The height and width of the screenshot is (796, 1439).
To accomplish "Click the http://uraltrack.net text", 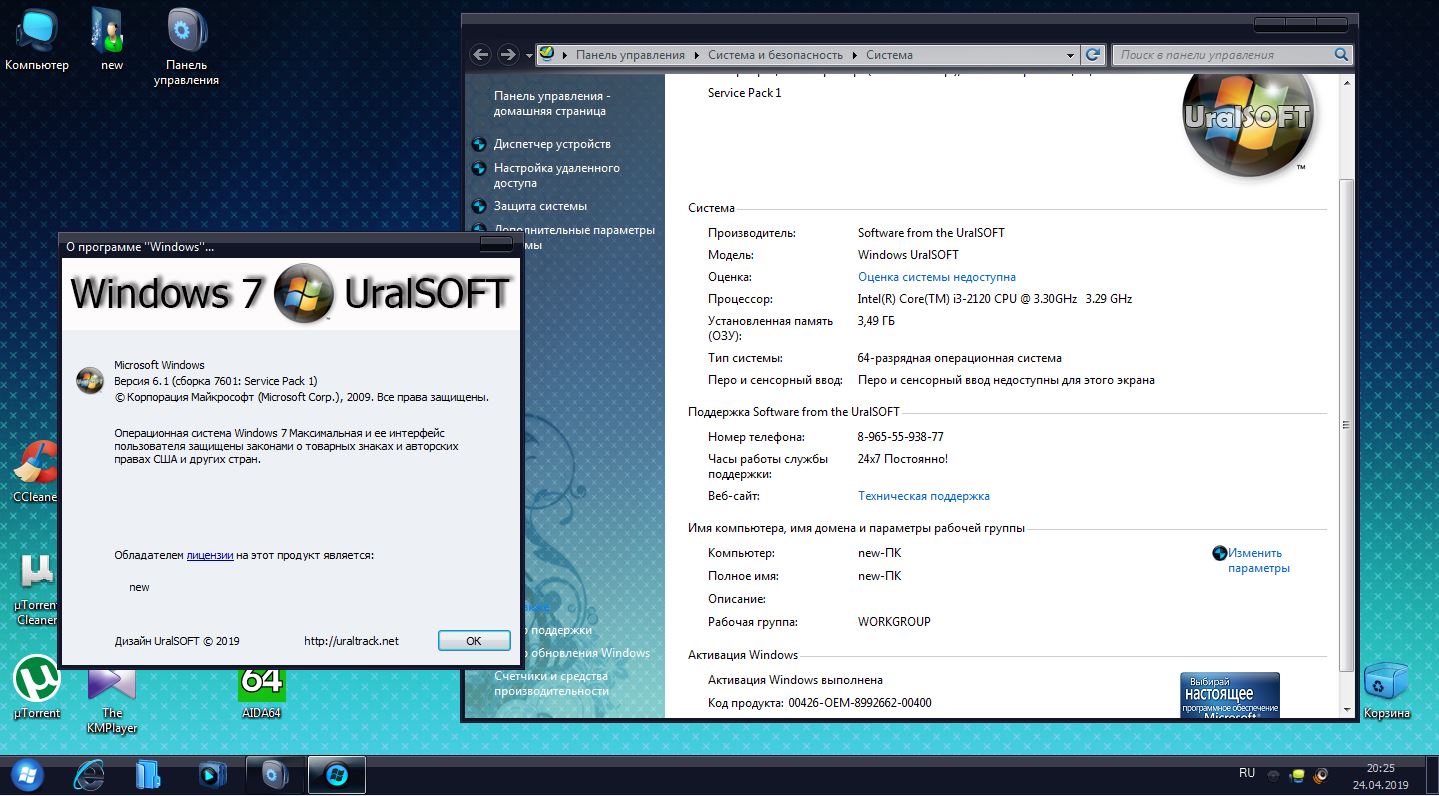I will [351, 641].
